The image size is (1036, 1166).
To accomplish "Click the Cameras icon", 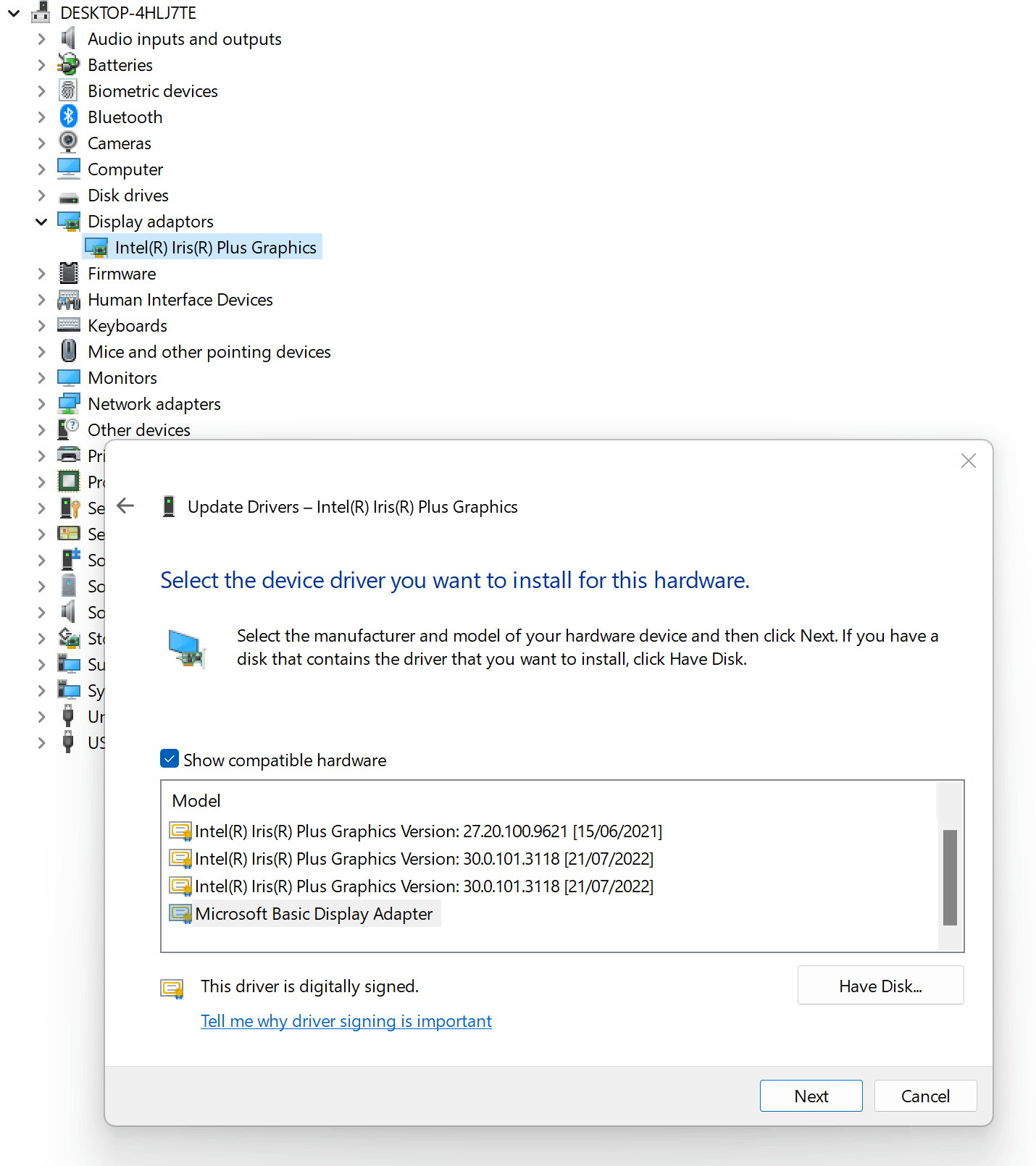I will tap(69, 143).
